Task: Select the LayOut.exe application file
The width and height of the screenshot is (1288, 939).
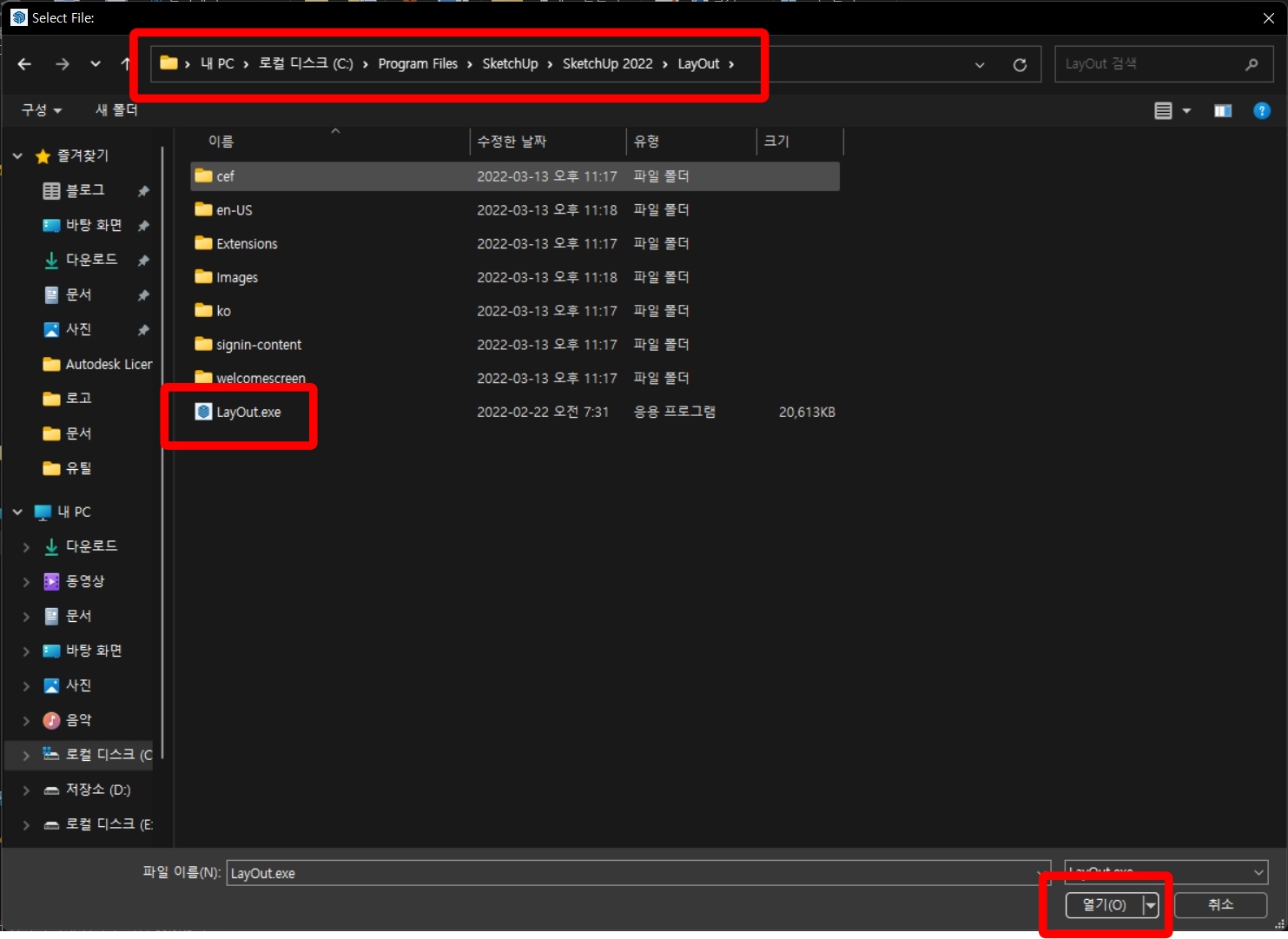Action: (x=515, y=412)
